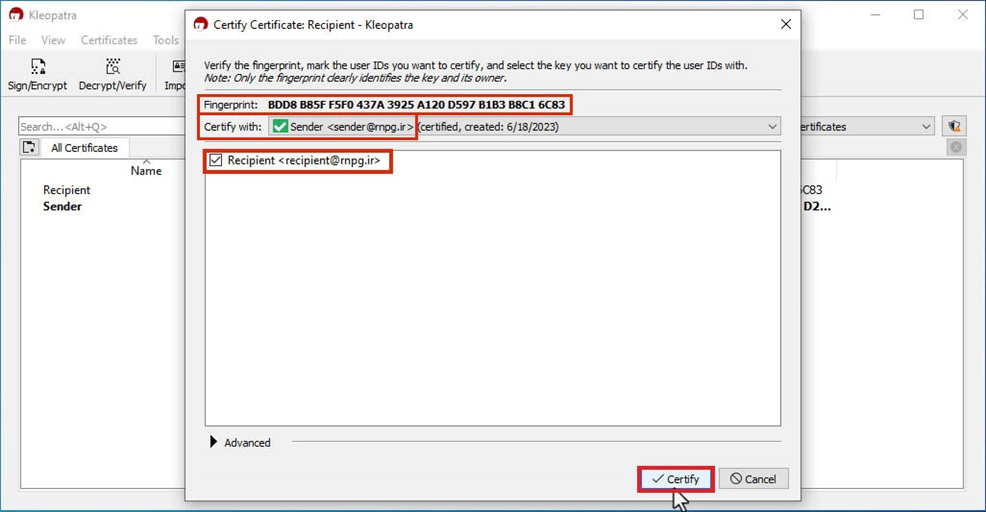Viewport: 986px width, 512px height.
Task: Minimize the Kleopatra main window
Action: tap(875, 14)
